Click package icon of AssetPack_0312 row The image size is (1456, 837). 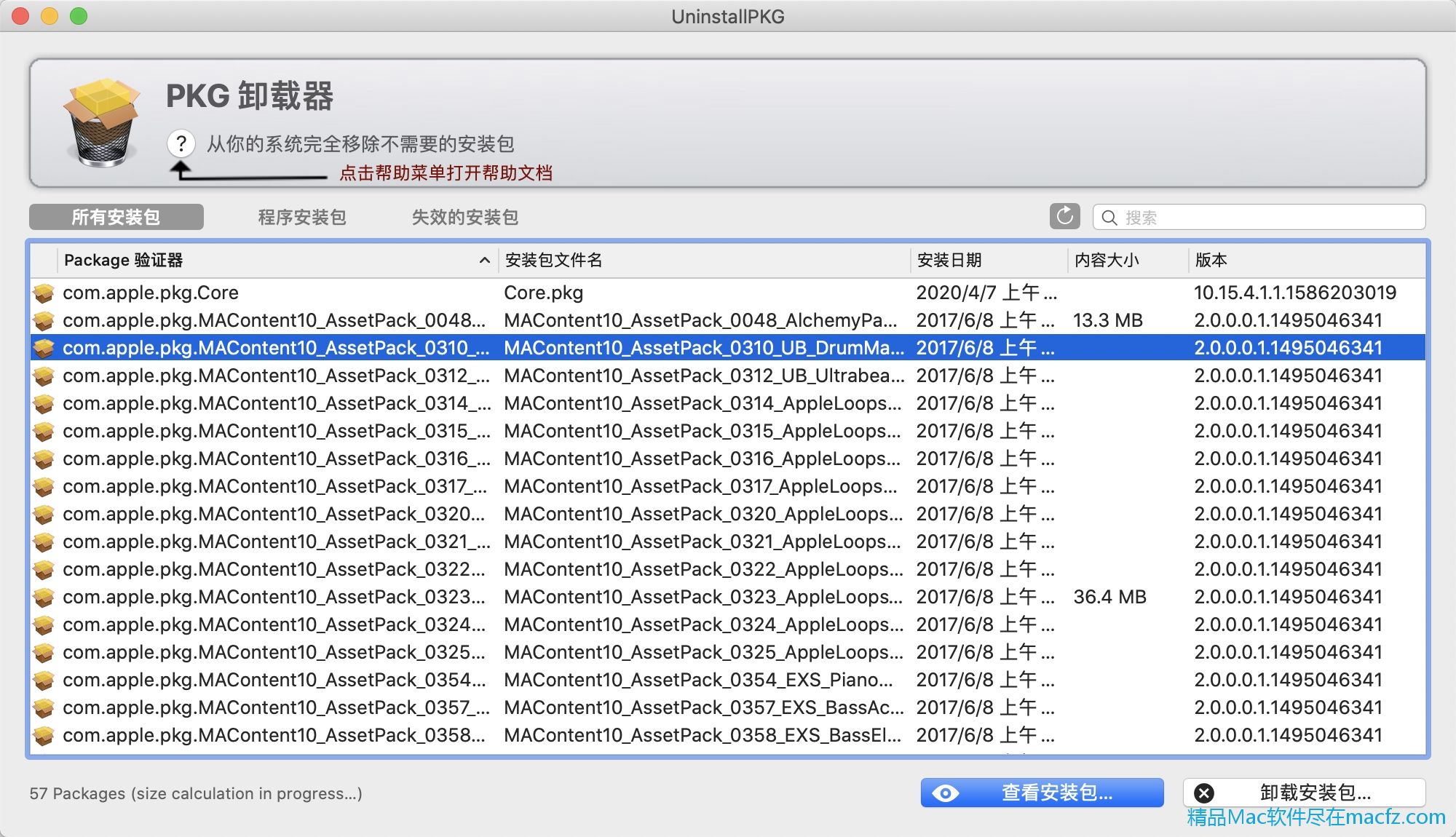pos(44,376)
